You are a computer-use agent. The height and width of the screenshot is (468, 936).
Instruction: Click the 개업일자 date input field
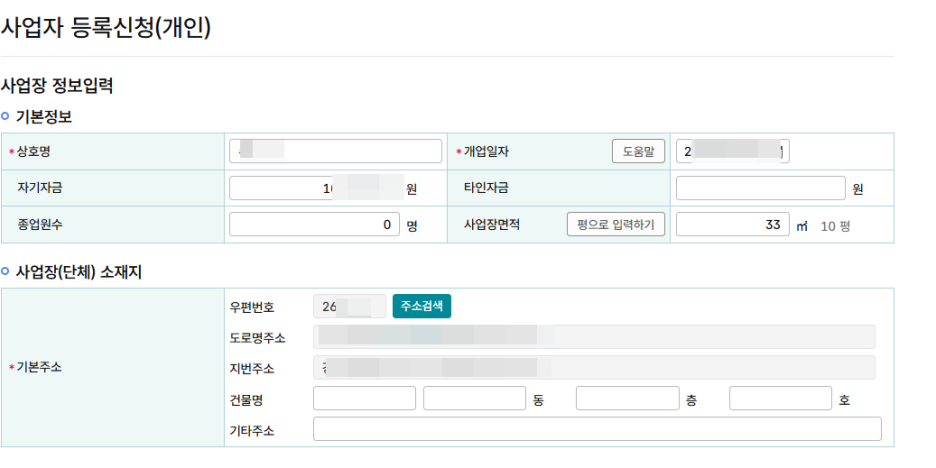coord(733,151)
